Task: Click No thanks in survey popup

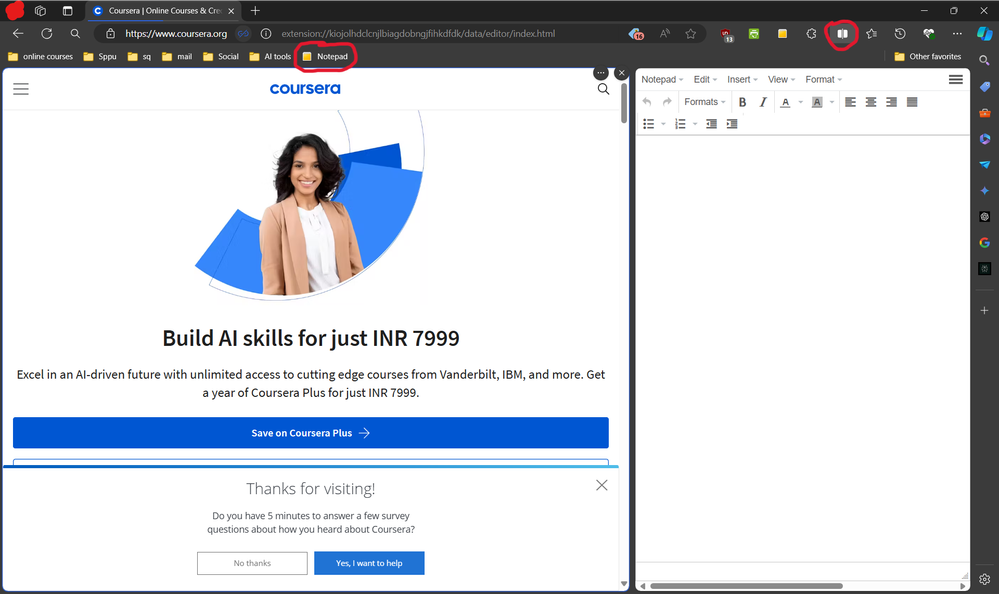Action: [x=252, y=563]
